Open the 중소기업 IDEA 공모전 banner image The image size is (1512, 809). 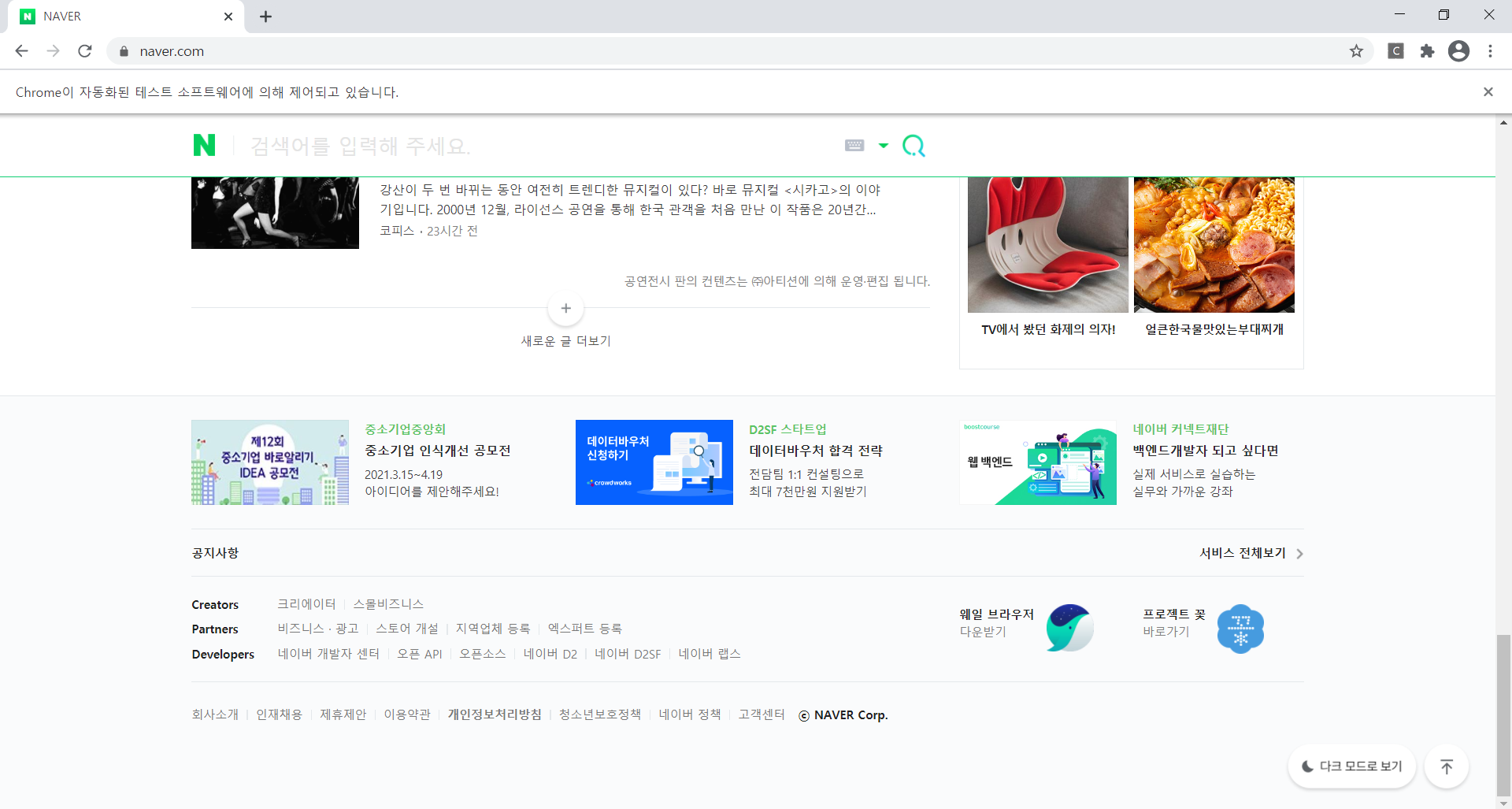[270, 462]
